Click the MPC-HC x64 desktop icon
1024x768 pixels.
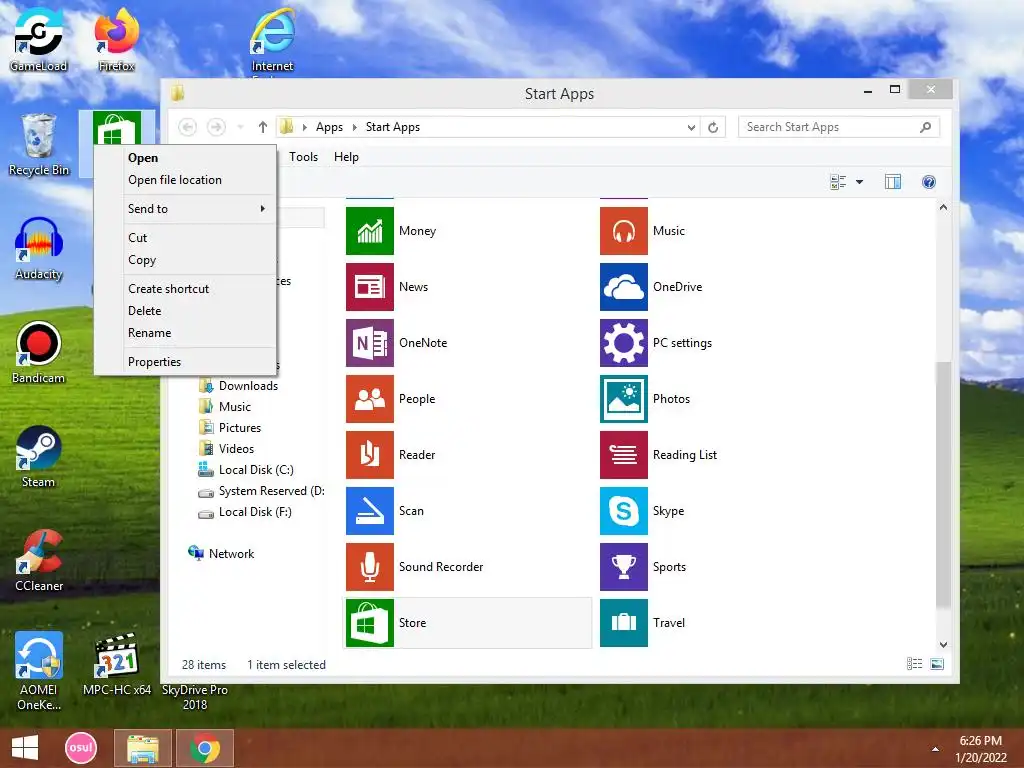pyautogui.click(x=117, y=665)
